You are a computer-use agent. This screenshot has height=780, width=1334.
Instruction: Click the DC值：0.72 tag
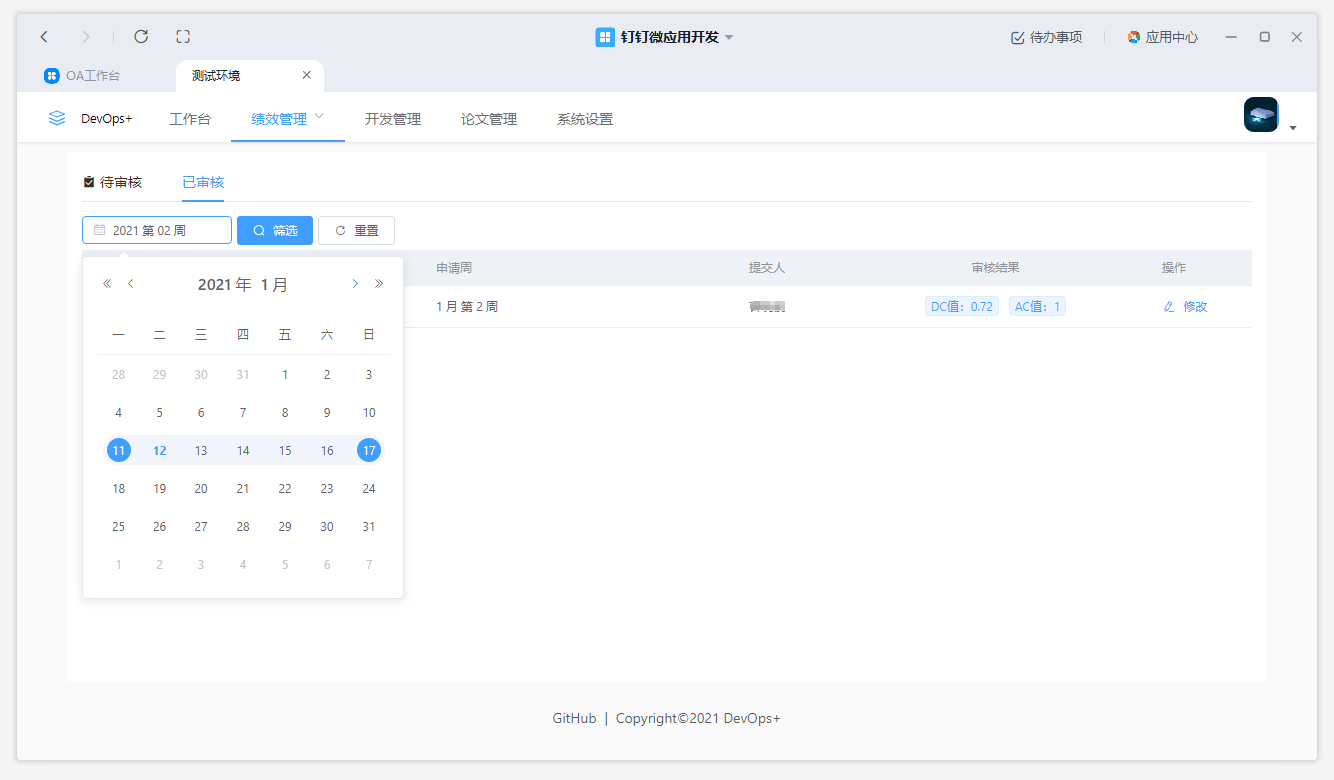(962, 307)
